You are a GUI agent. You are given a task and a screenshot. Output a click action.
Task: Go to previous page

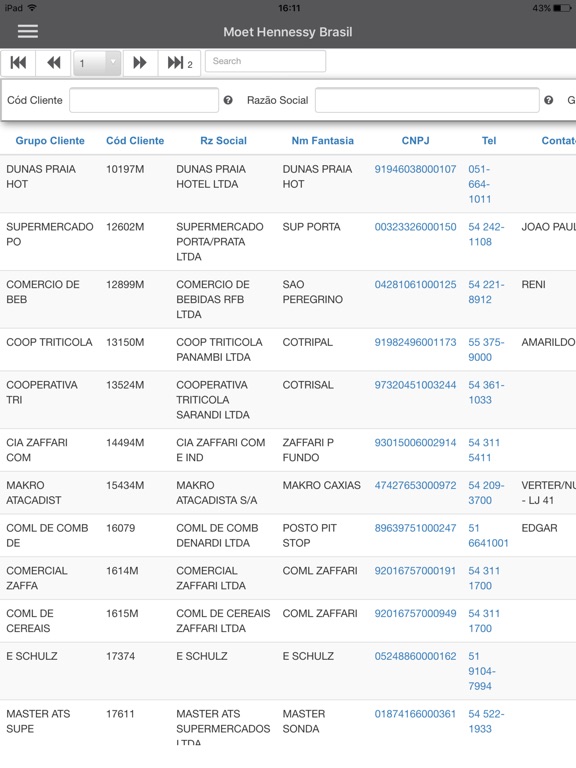point(53,63)
